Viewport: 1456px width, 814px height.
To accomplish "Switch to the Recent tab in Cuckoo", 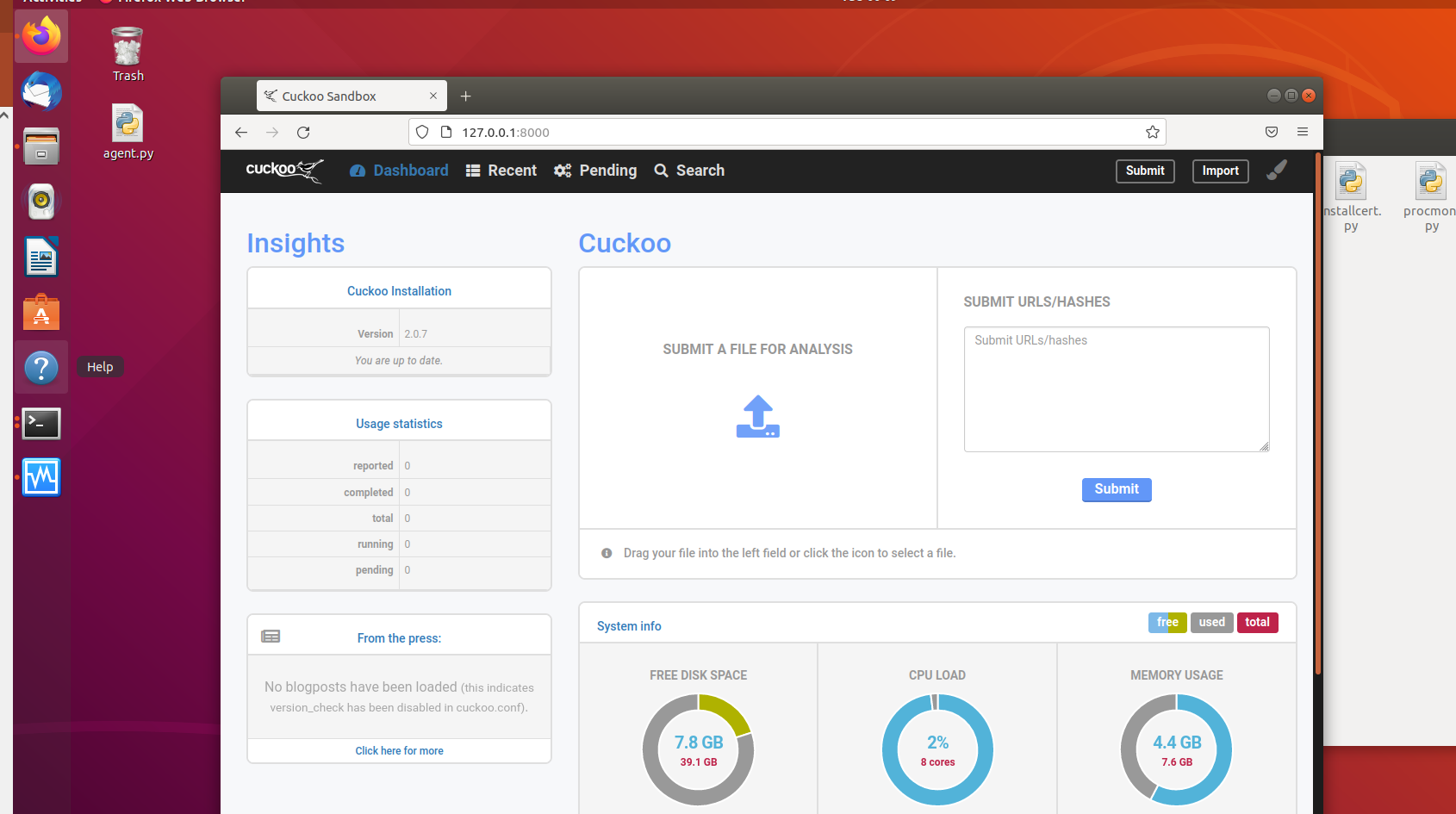I will (x=501, y=170).
